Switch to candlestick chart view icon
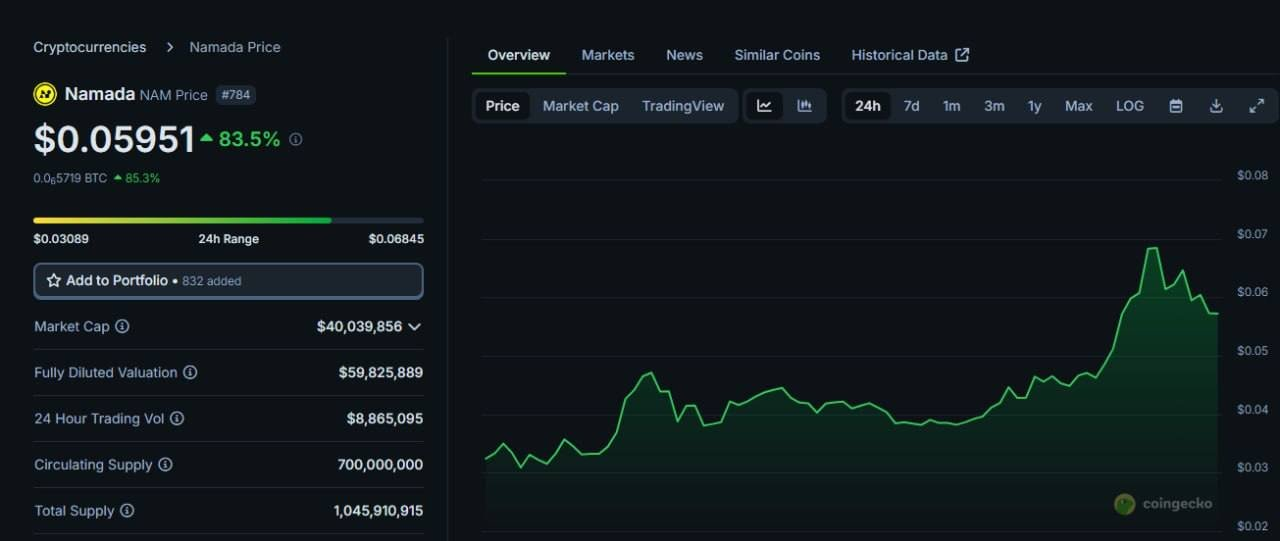Image resolution: width=1280 pixels, height=541 pixels. pyautogui.click(x=804, y=106)
